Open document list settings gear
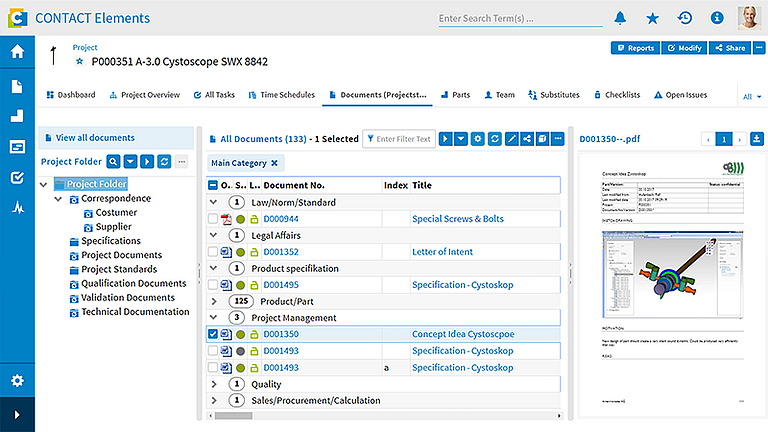Viewport: 768px width, 432px height. [x=478, y=139]
